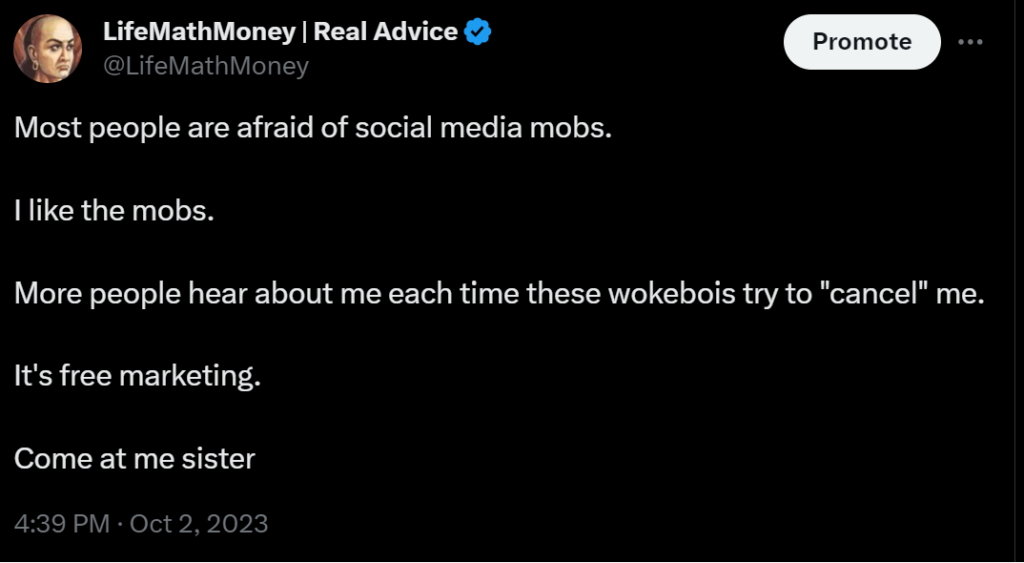Click the "LifeMathMoney" display name
The image size is (1024, 563).
(x=199, y=32)
